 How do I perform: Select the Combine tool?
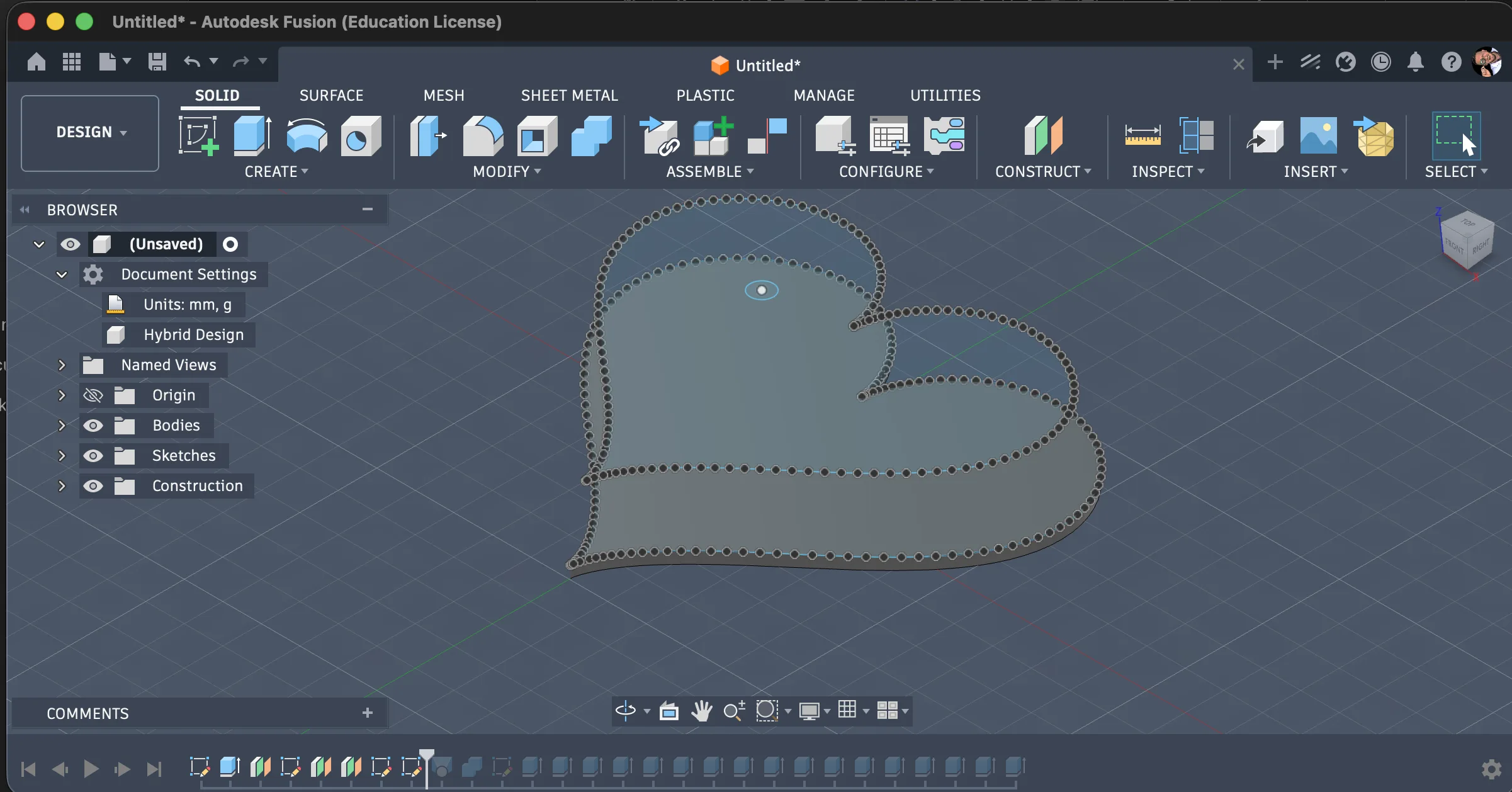point(591,135)
